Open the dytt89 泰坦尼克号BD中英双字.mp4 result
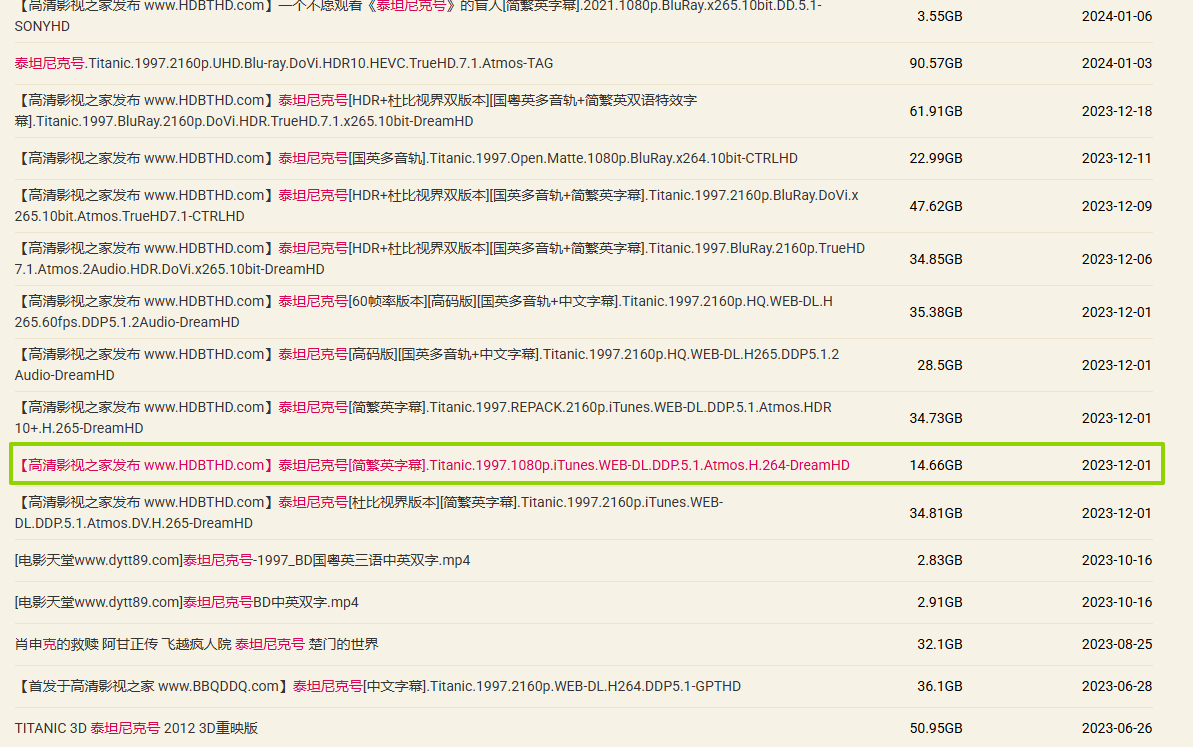1193x747 pixels. [186, 602]
